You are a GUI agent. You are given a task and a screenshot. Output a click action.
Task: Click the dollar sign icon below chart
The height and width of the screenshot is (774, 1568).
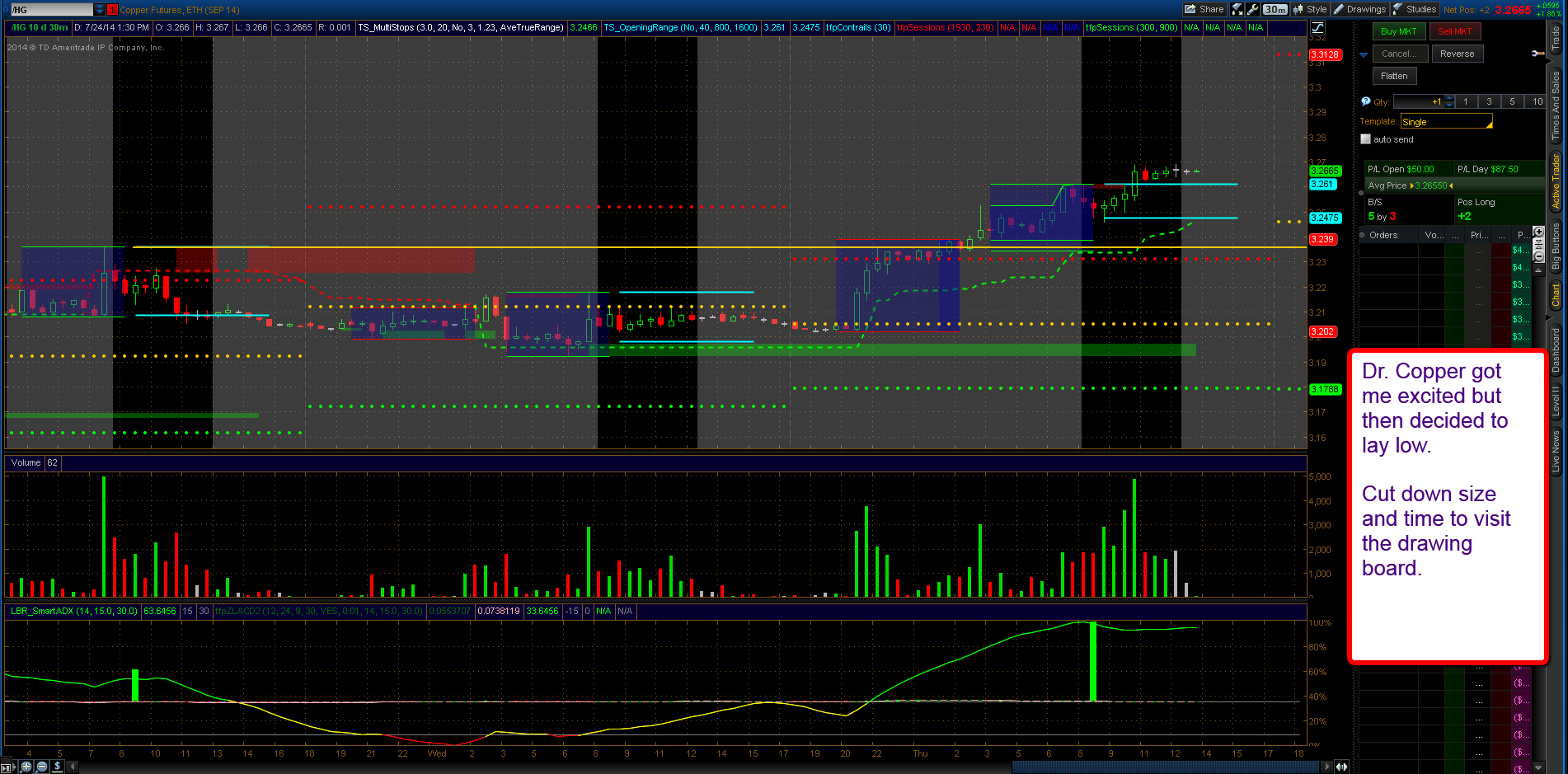tap(57, 767)
